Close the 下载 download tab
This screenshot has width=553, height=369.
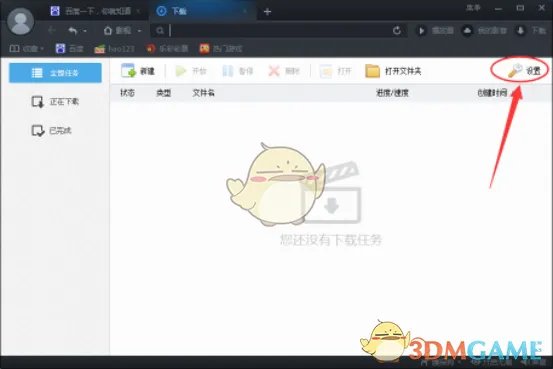pos(245,11)
